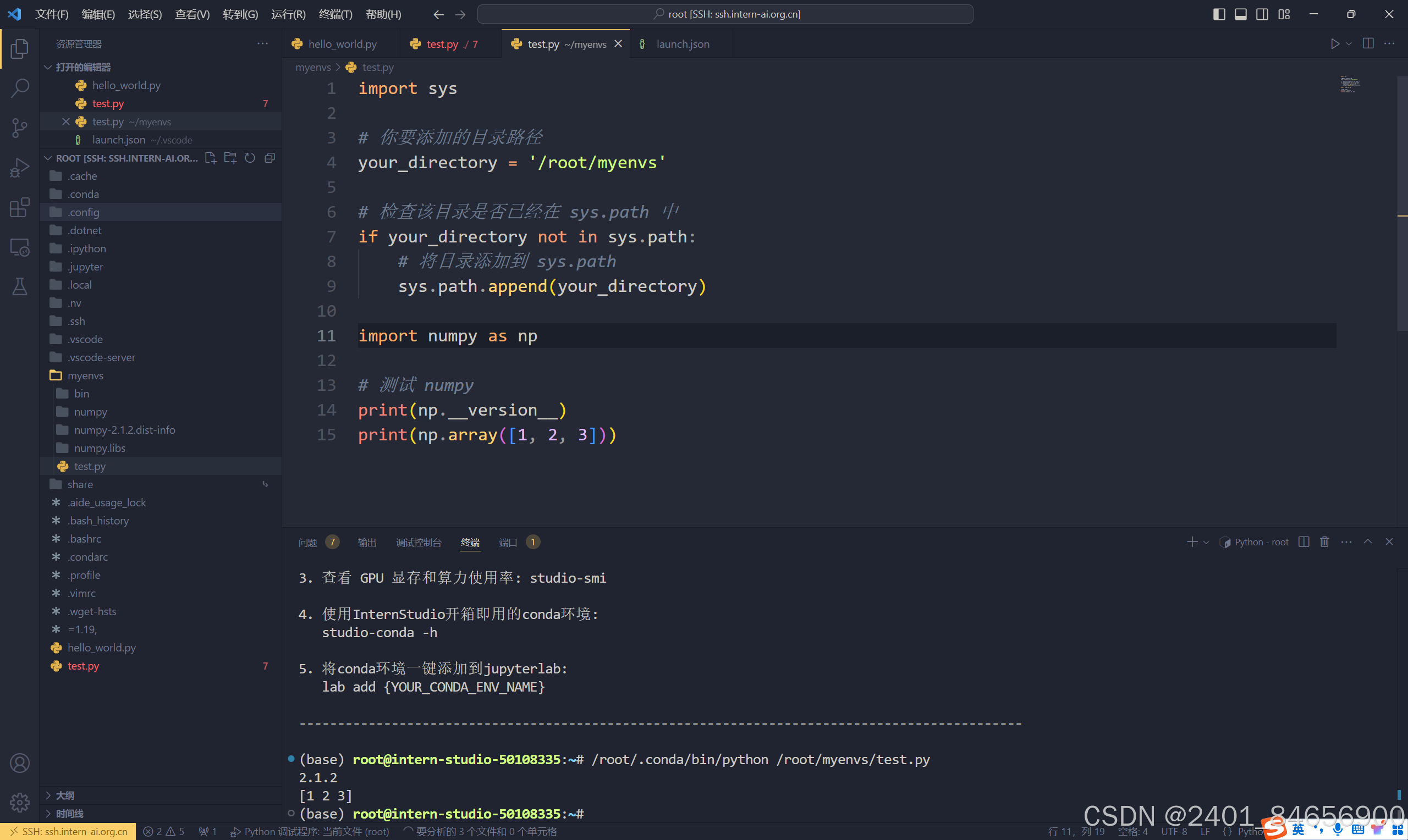Toggle the bottom panel layout button
Viewport: 1408px width, 840px height.
click(1240, 14)
